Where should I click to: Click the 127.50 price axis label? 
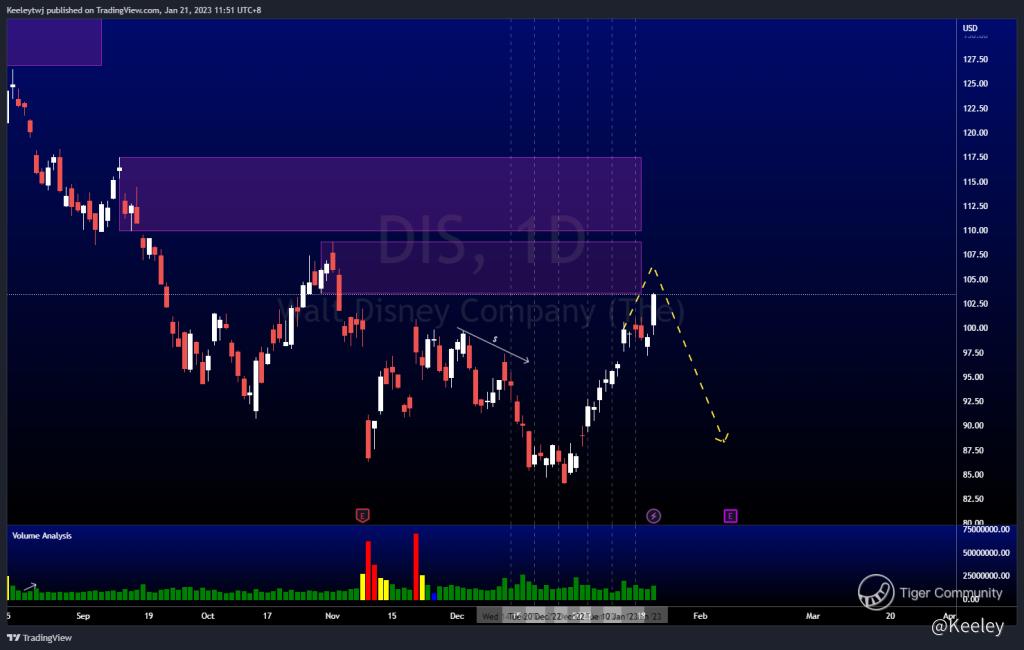coord(975,59)
